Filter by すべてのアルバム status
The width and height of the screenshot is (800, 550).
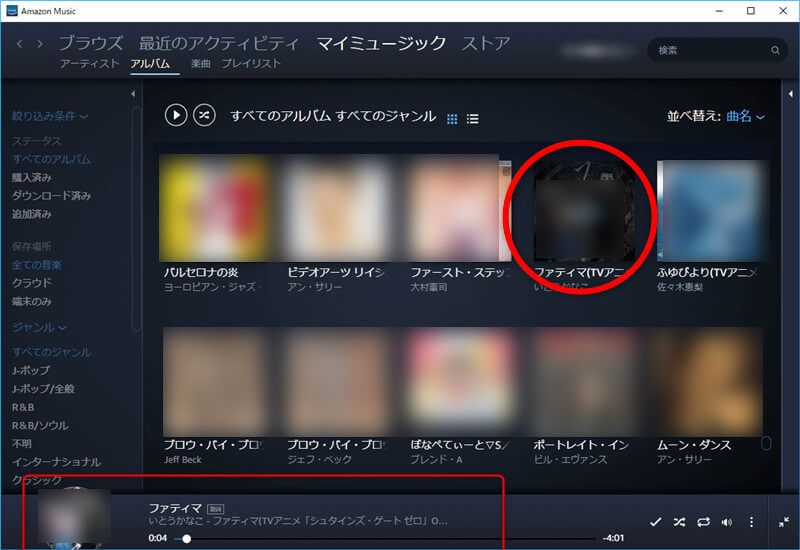coord(52,159)
